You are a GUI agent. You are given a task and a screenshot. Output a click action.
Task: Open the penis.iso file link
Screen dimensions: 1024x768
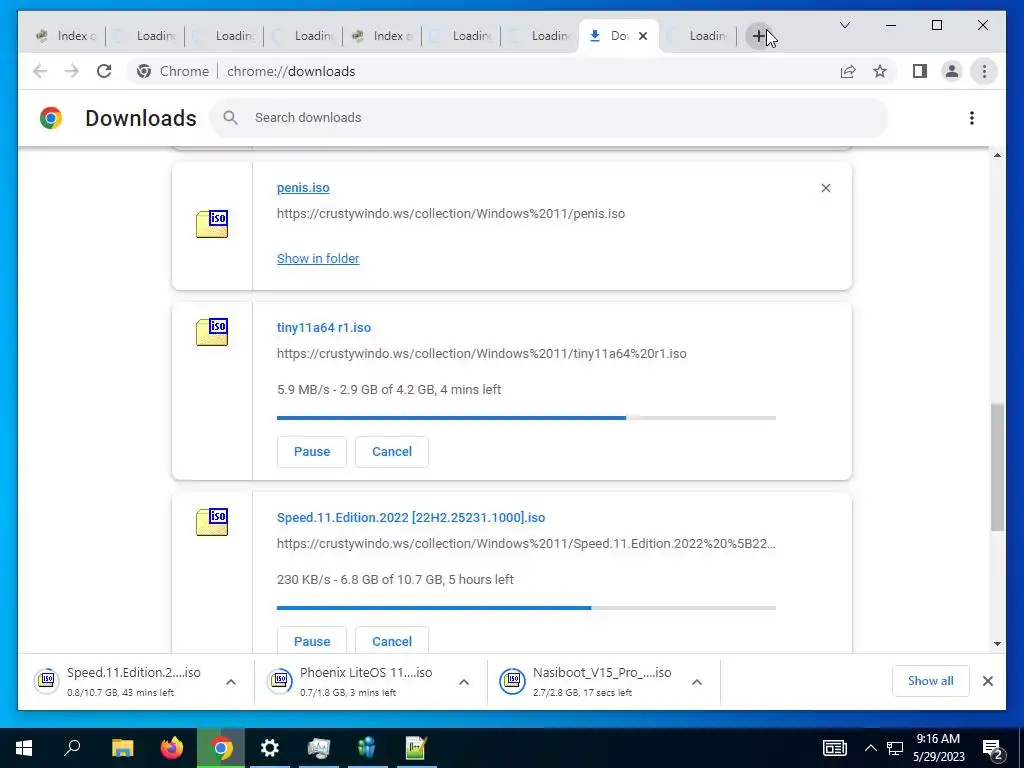coord(303,188)
